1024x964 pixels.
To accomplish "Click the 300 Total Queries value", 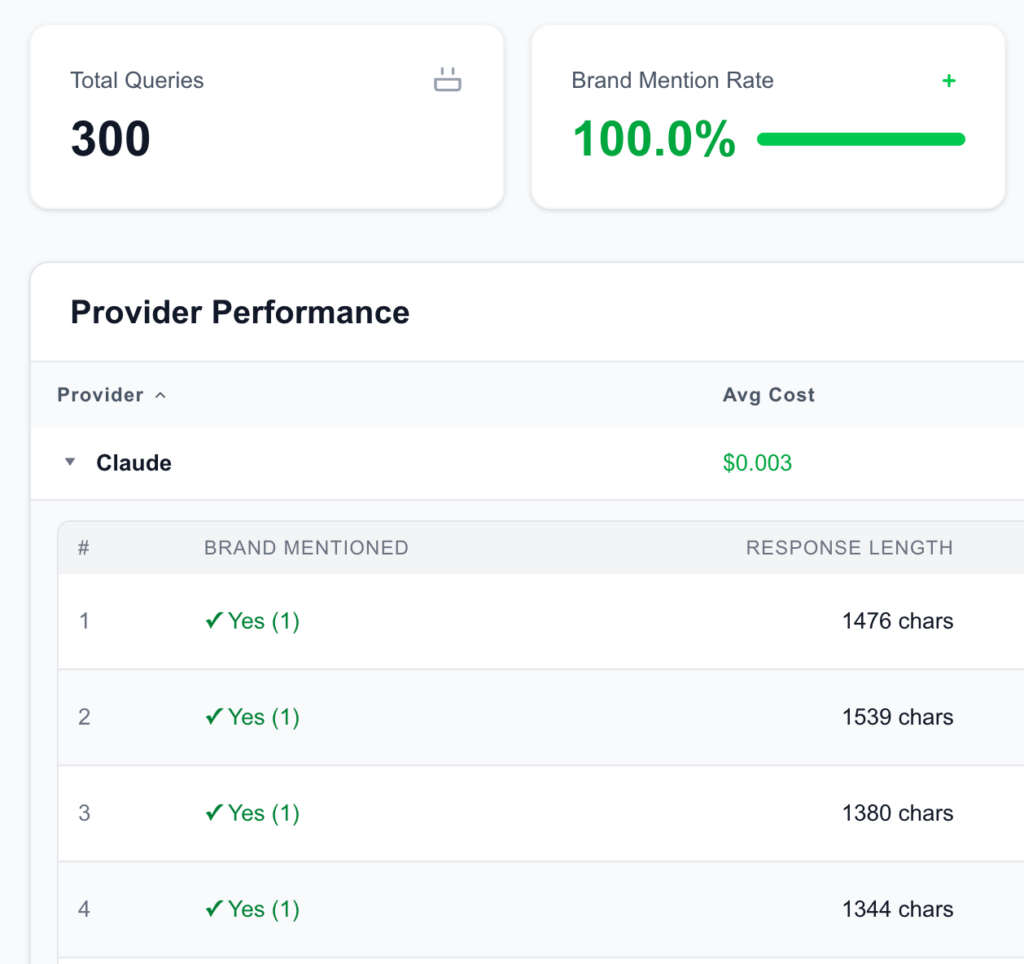I will pos(110,139).
